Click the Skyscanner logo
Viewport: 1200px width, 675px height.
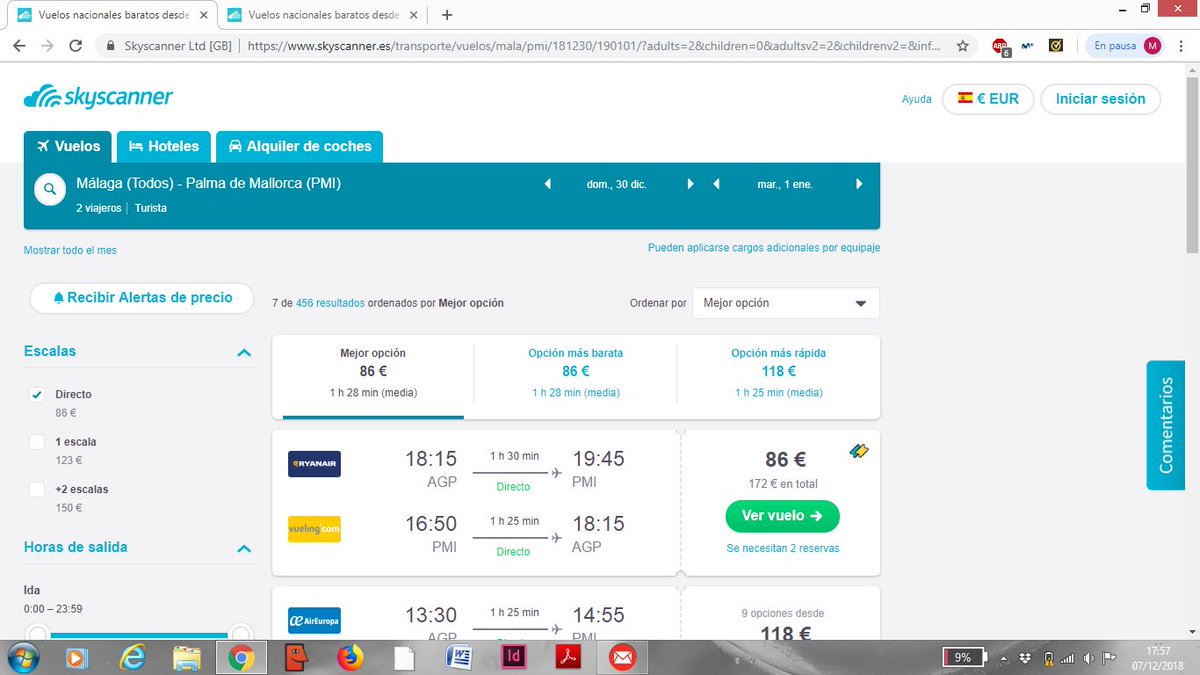click(98, 97)
